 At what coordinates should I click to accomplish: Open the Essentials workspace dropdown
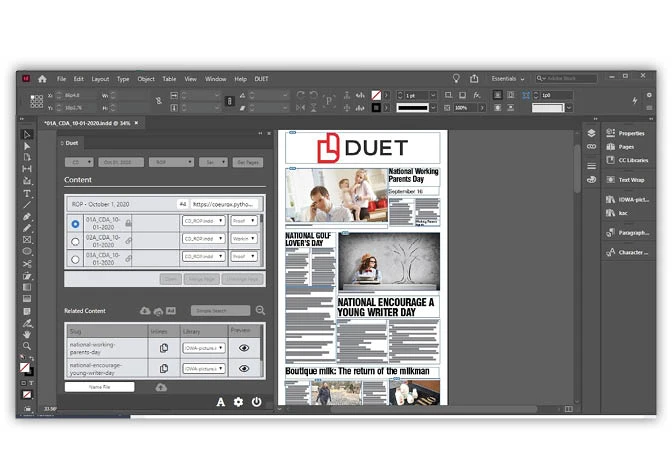(x=507, y=79)
